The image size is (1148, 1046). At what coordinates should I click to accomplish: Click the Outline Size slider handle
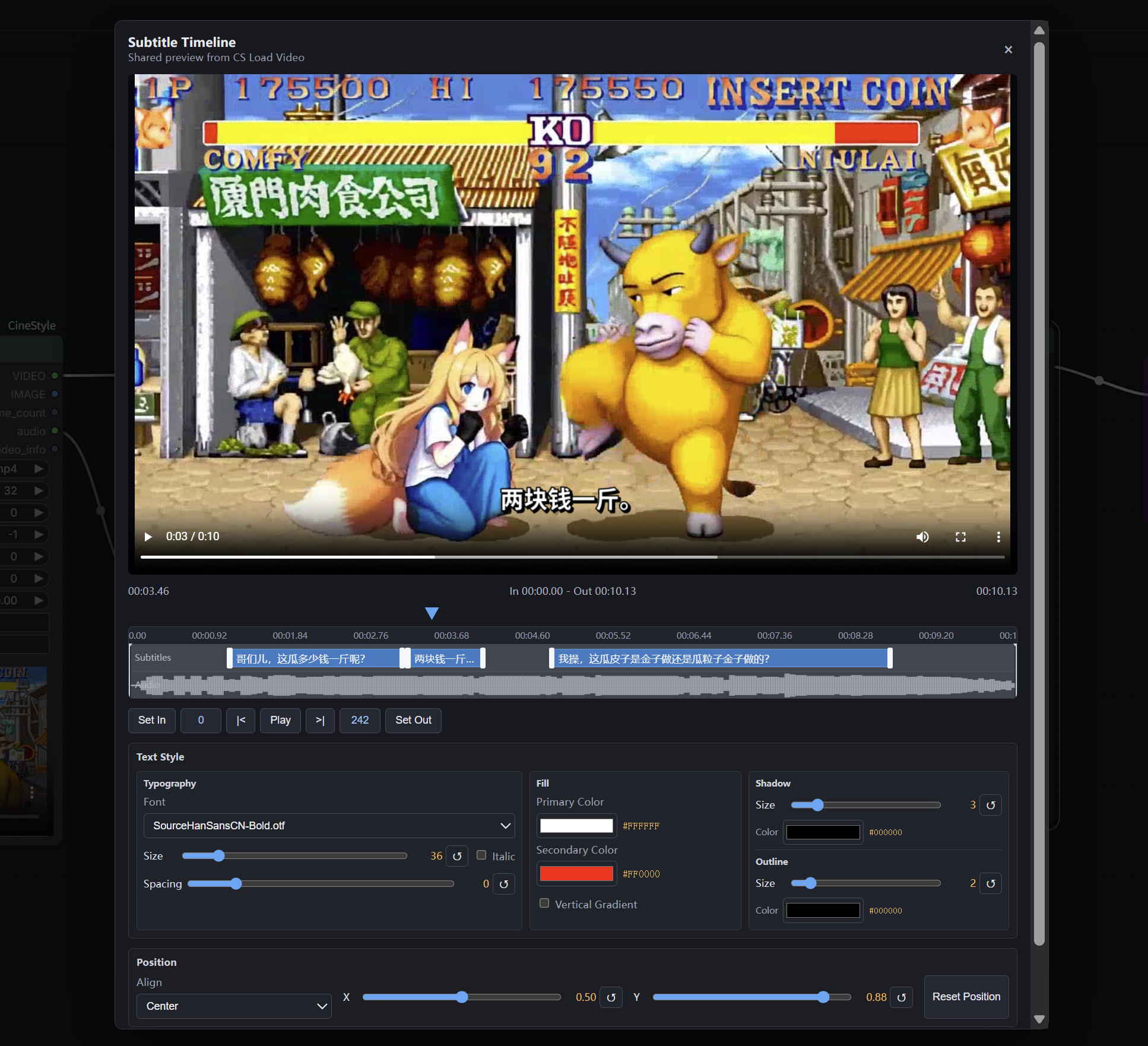810,883
